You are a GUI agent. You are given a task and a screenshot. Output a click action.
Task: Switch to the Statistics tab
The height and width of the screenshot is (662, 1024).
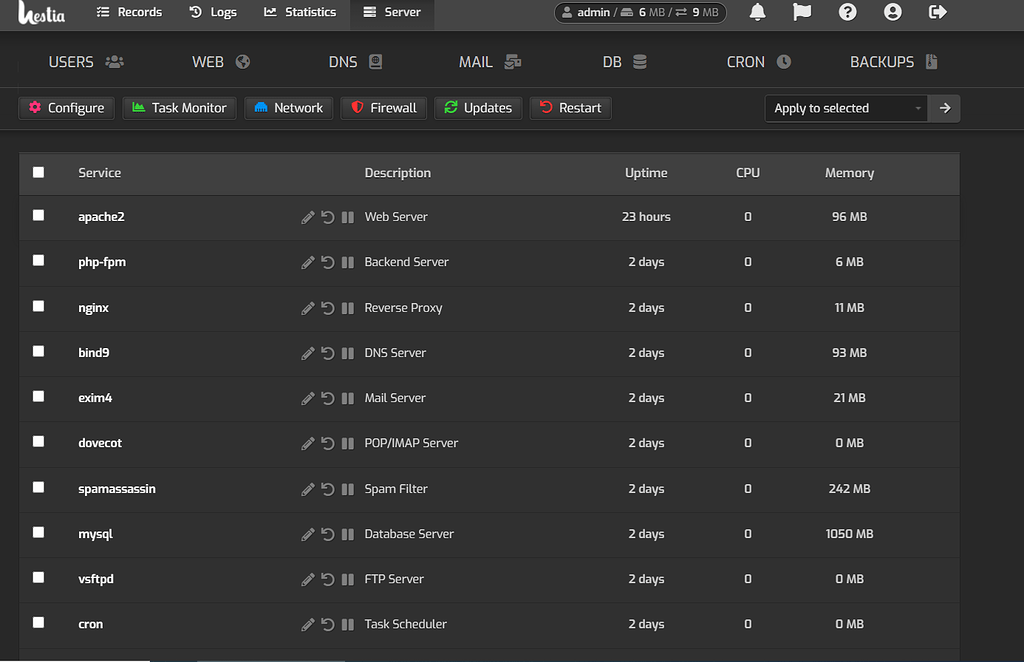click(x=300, y=12)
